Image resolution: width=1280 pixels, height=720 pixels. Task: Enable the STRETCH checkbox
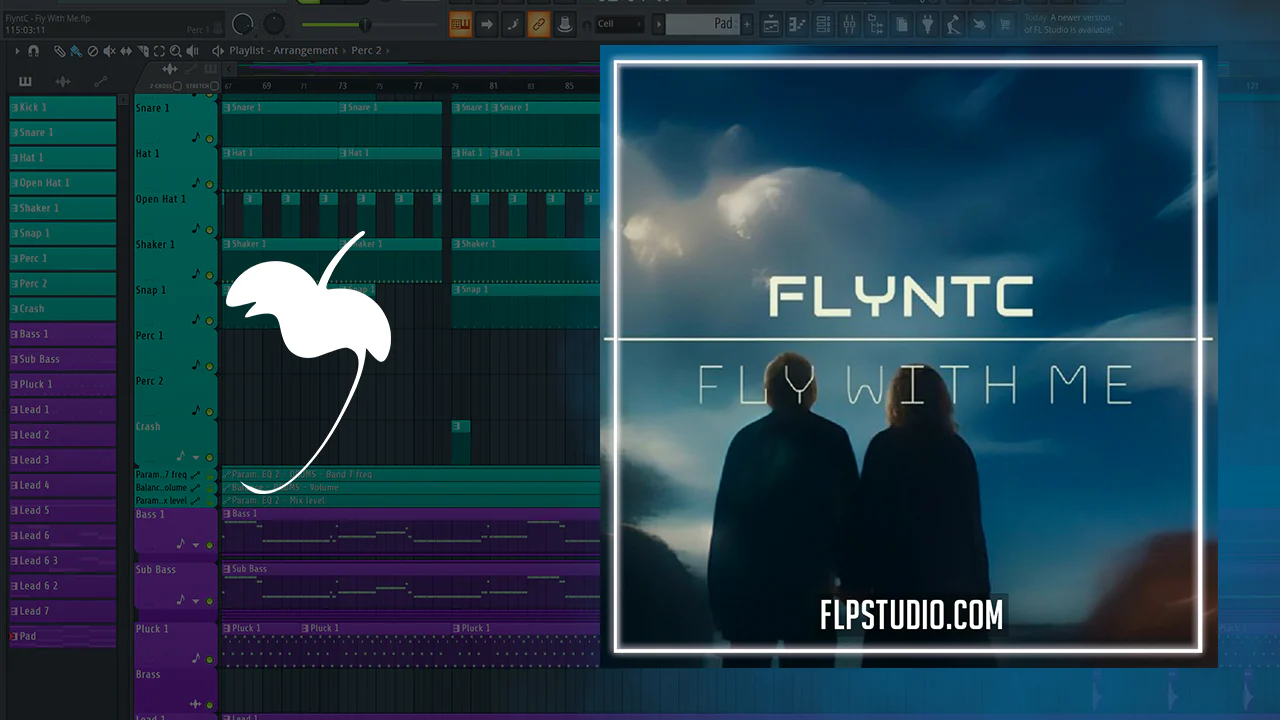[x=215, y=86]
